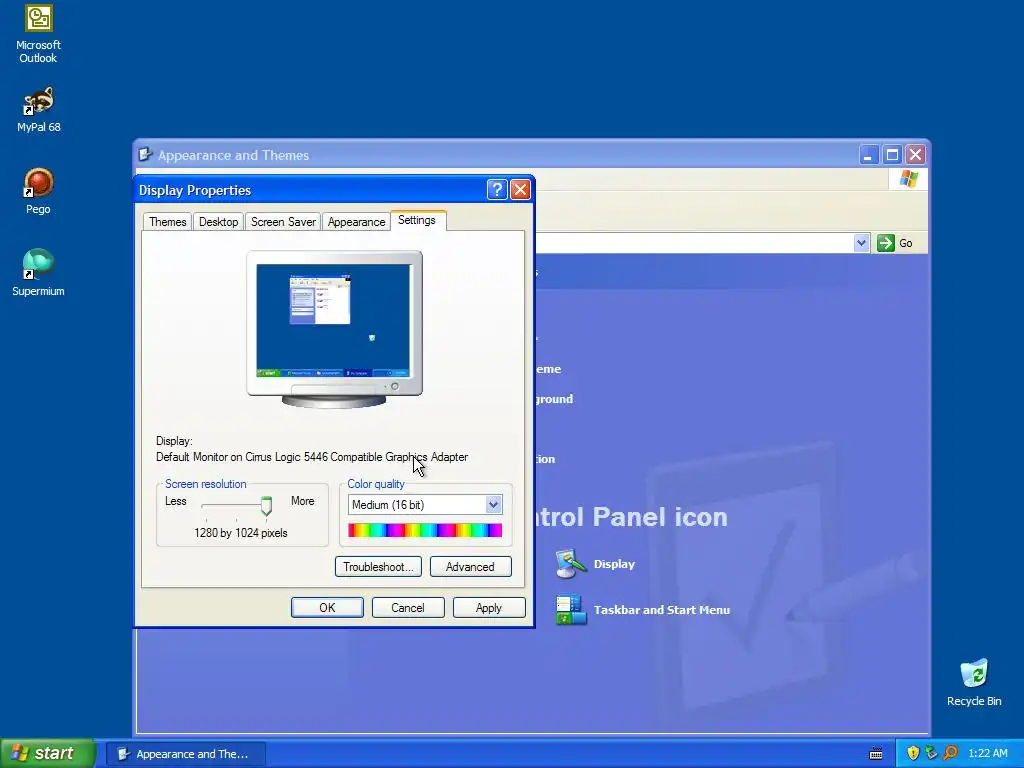Click OK in Display Properties
Screen dimensions: 1024x768
(327, 607)
